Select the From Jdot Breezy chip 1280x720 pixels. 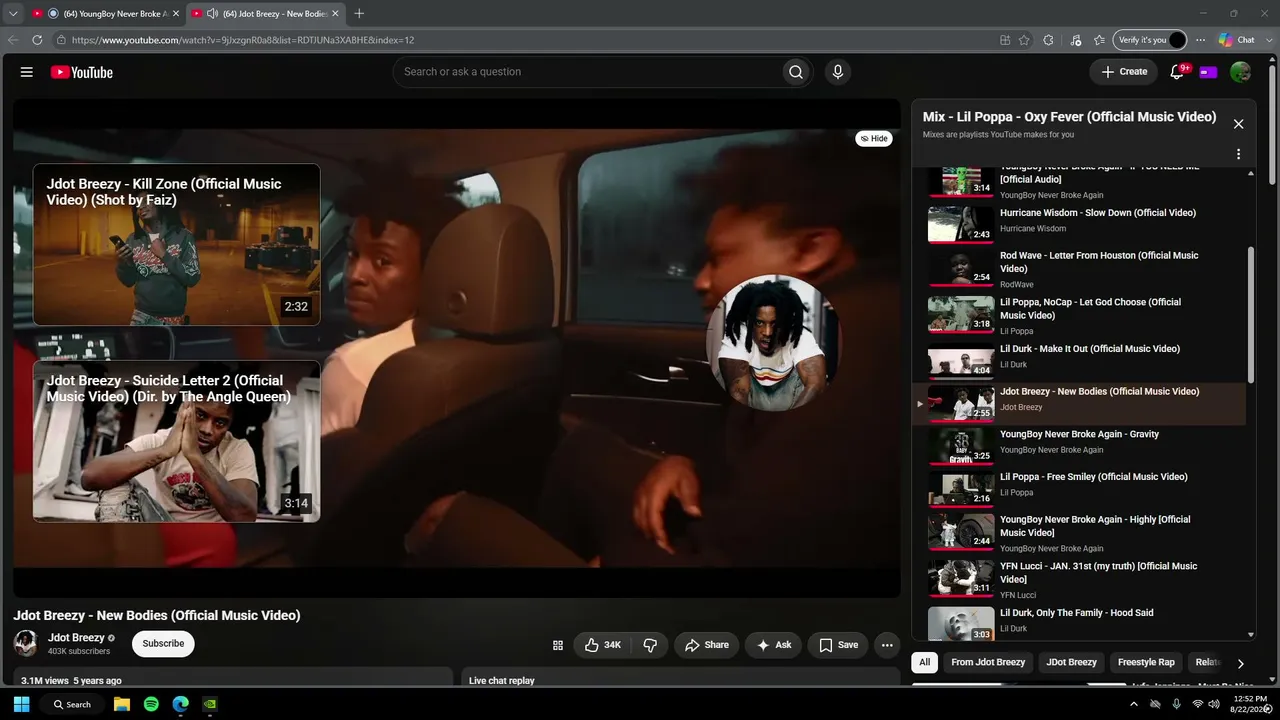point(988,662)
